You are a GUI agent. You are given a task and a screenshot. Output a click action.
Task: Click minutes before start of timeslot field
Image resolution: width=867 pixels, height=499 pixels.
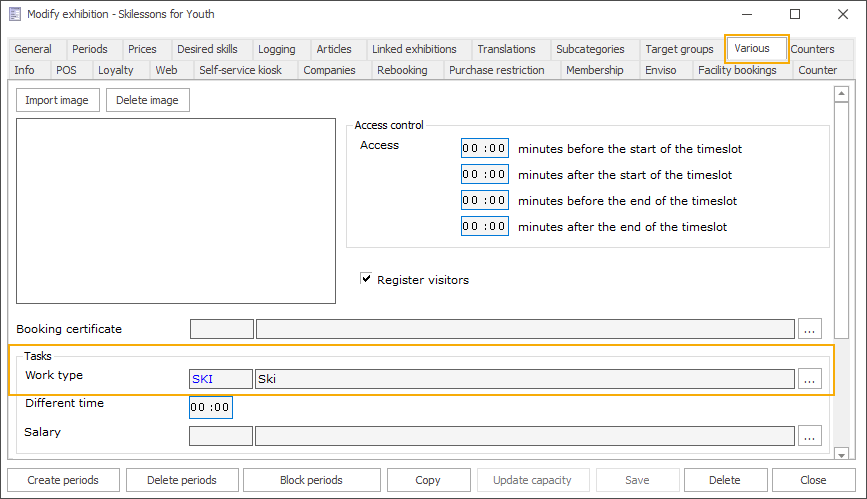[485, 148]
